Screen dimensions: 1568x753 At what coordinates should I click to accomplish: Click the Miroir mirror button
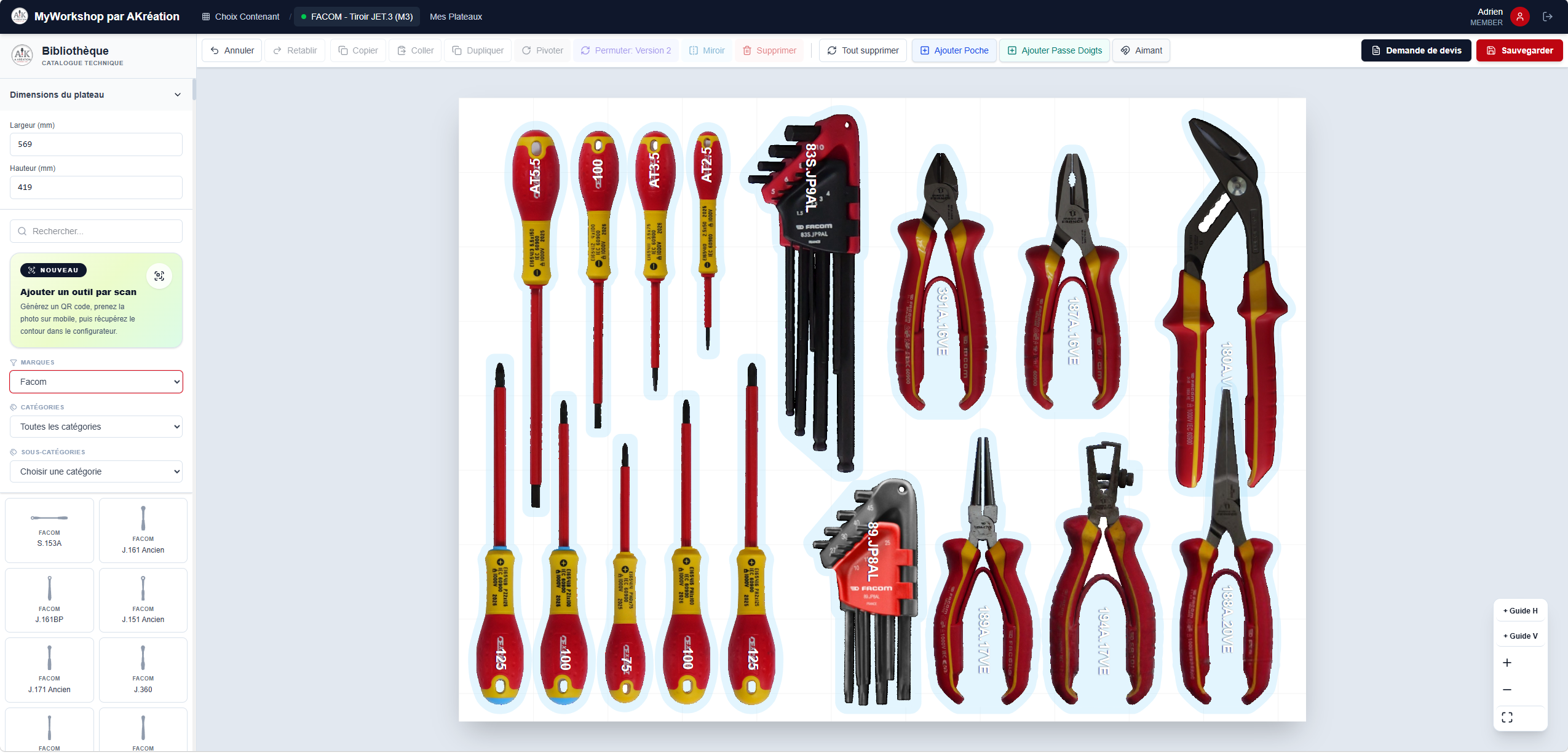707,50
